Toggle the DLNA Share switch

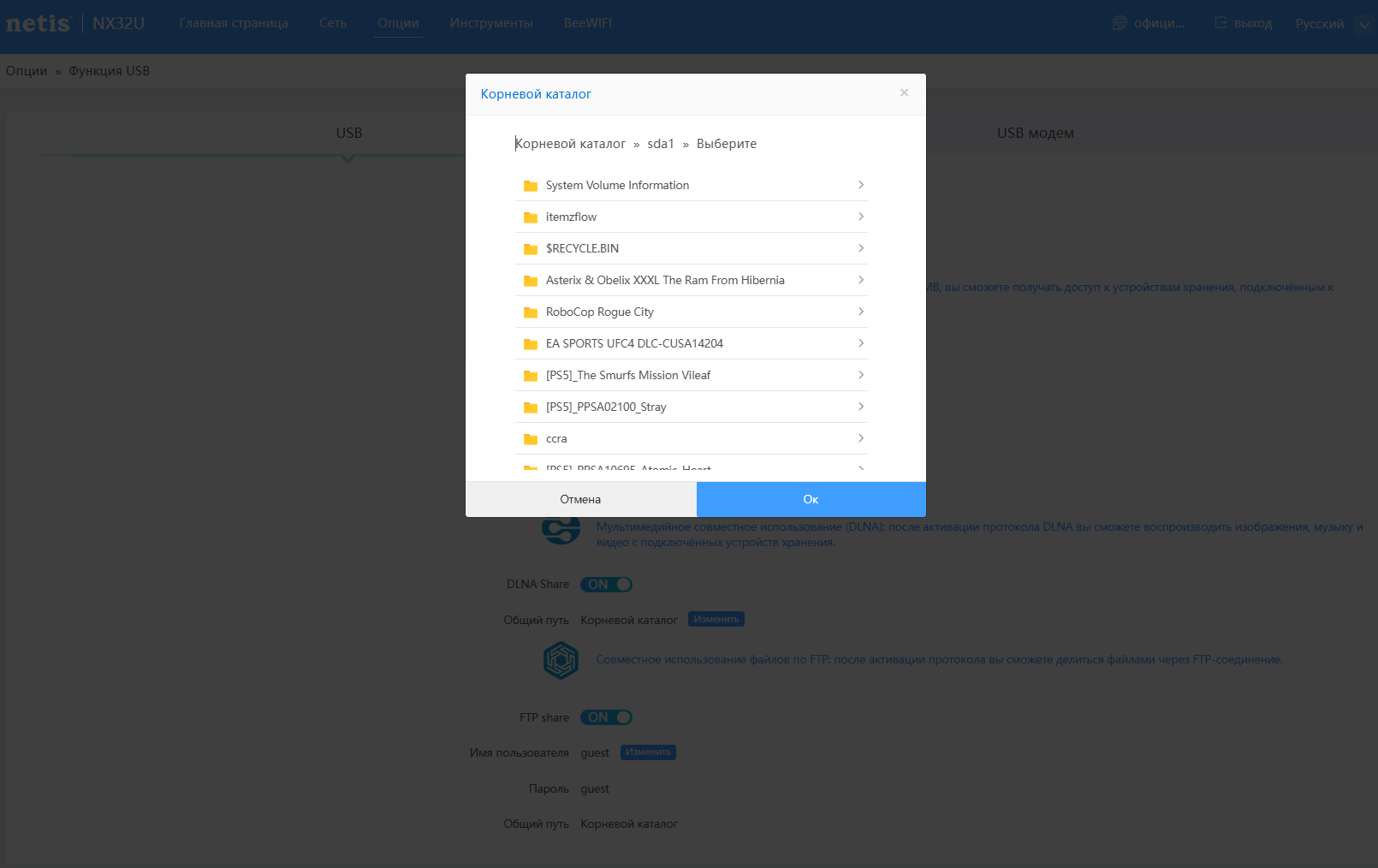(x=606, y=585)
